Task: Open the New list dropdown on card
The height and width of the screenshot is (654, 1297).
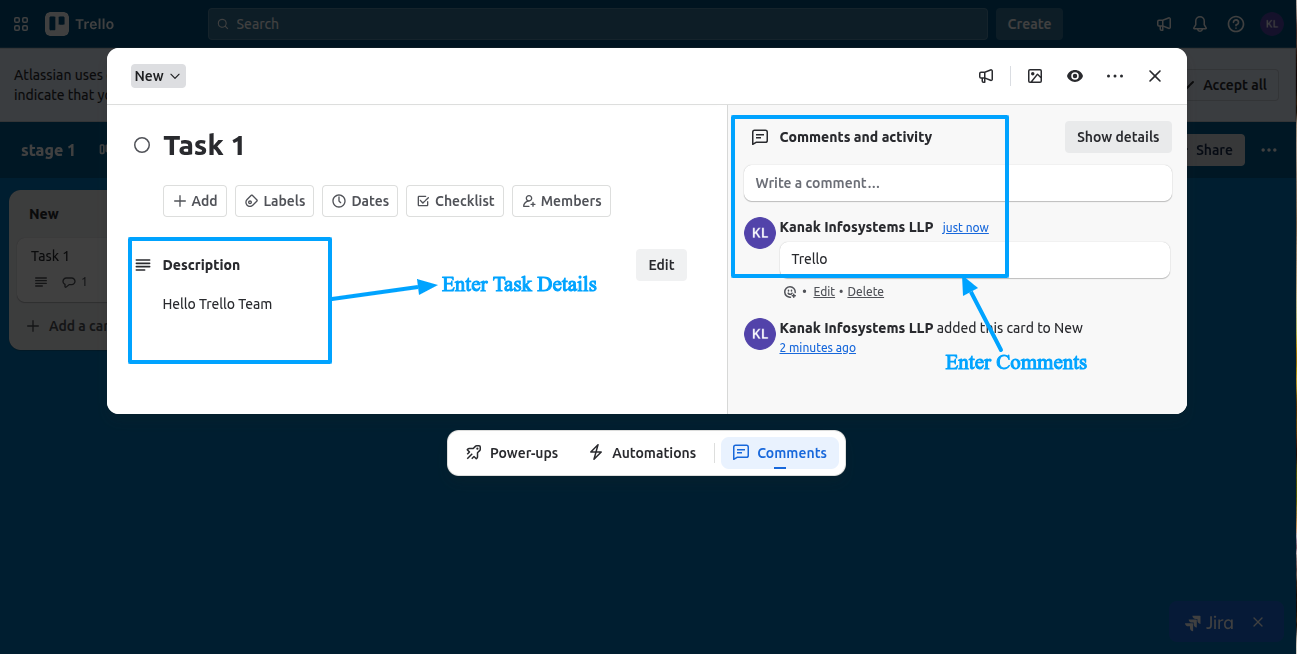Action: click(158, 76)
